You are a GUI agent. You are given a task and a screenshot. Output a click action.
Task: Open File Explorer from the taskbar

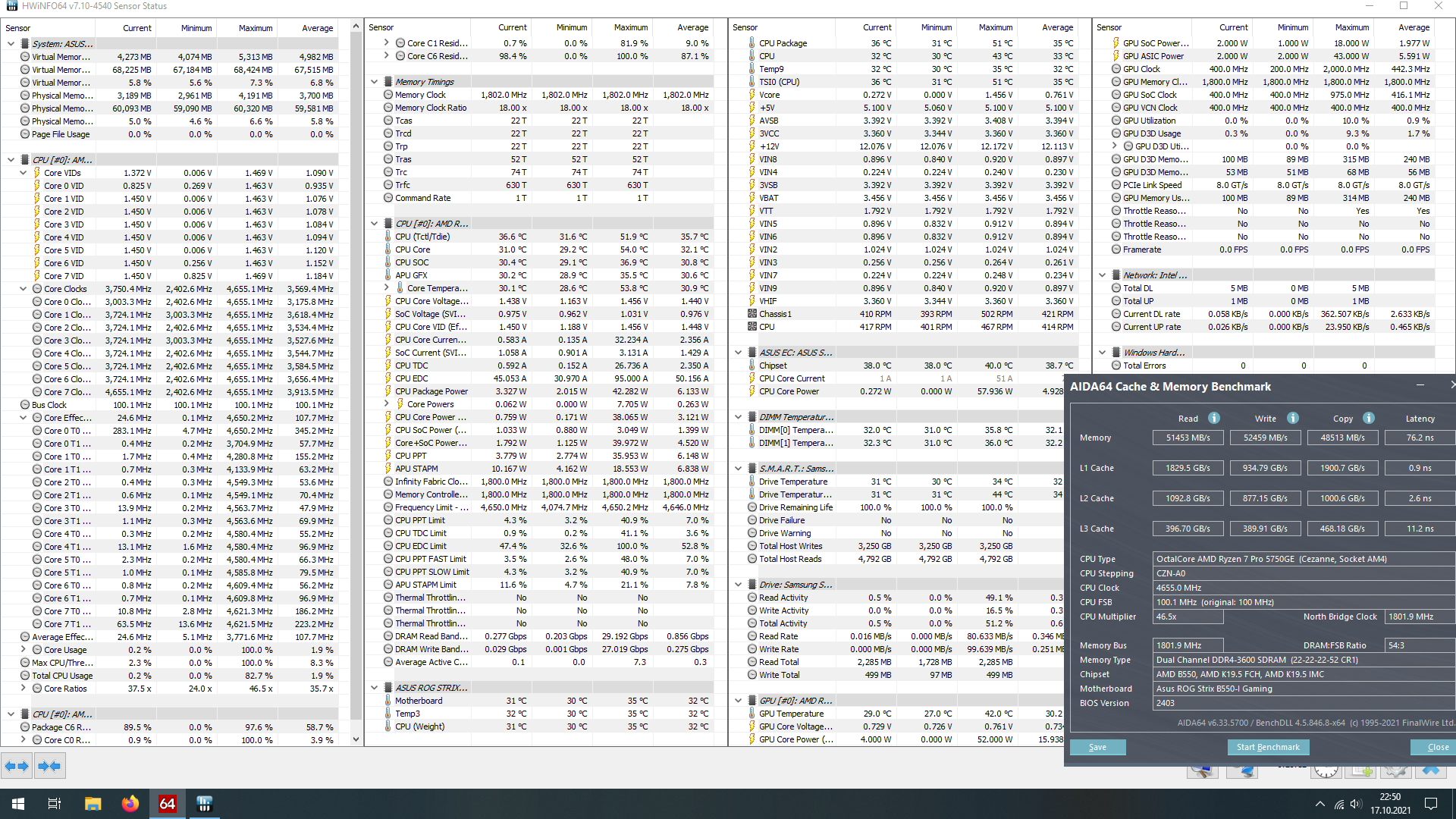[93, 804]
